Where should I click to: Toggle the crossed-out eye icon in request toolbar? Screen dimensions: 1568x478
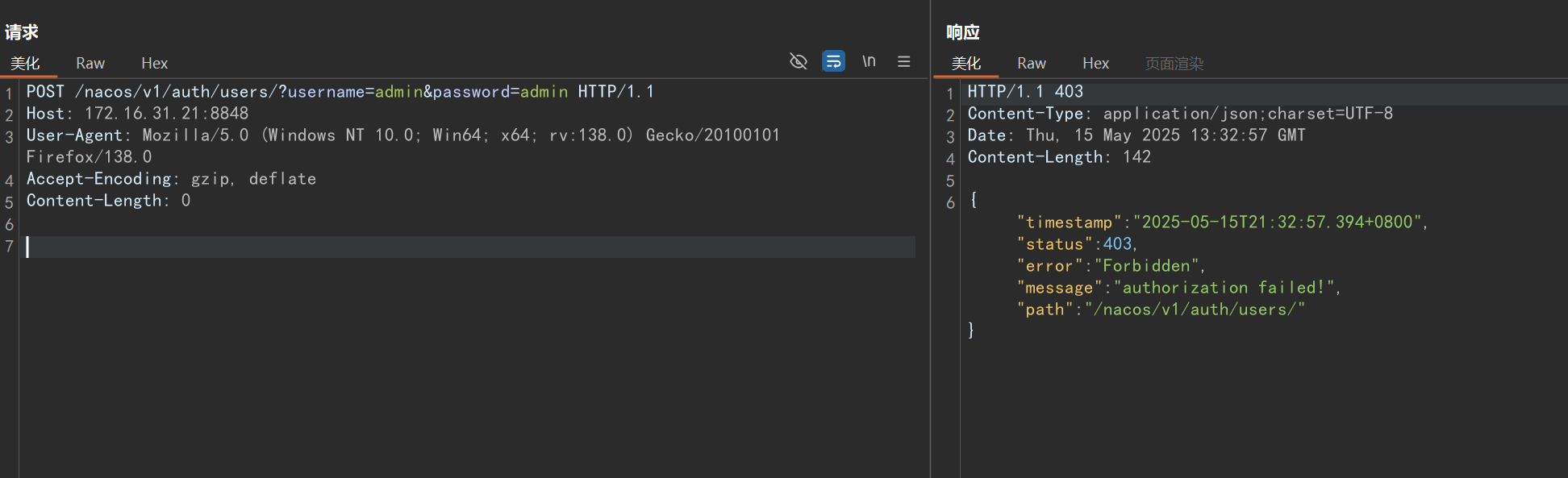pyautogui.click(x=798, y=61)
